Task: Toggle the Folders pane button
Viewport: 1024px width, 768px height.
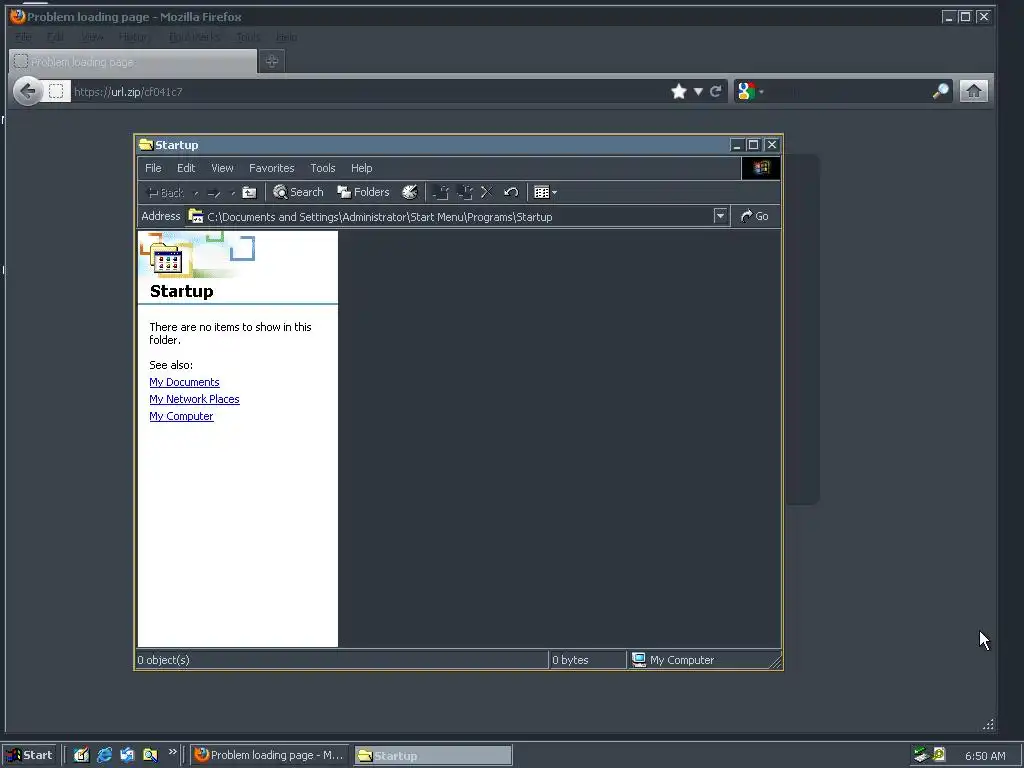Action: 363,192
